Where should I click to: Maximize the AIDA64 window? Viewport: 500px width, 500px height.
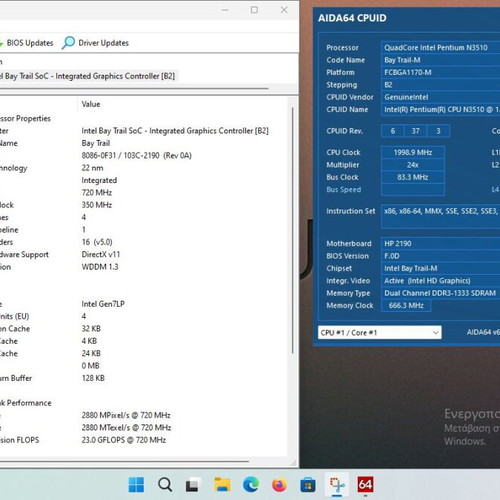[254, 10]
